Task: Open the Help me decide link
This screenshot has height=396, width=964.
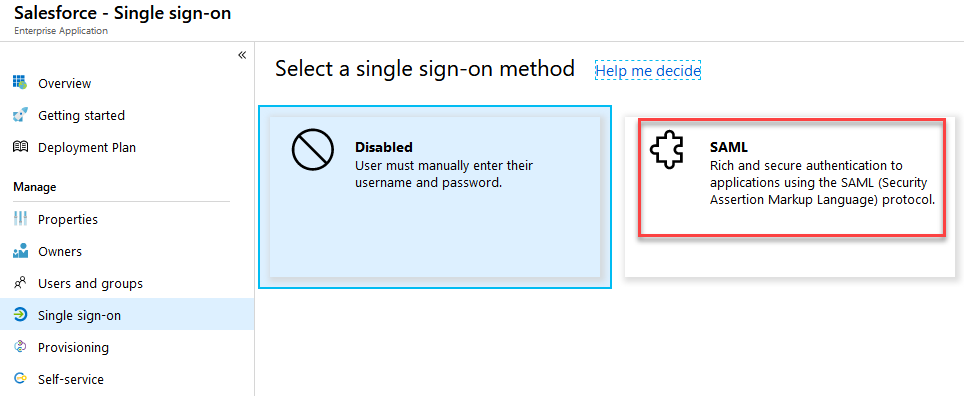Action: [648, 71]
